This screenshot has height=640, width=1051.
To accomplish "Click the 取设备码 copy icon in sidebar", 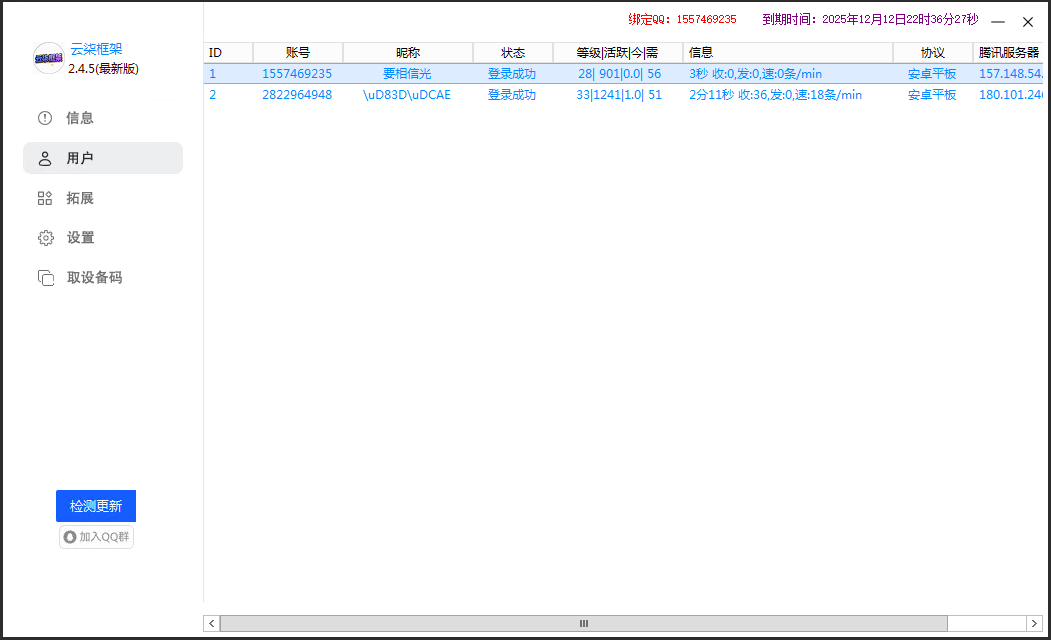I will (45, 278).
